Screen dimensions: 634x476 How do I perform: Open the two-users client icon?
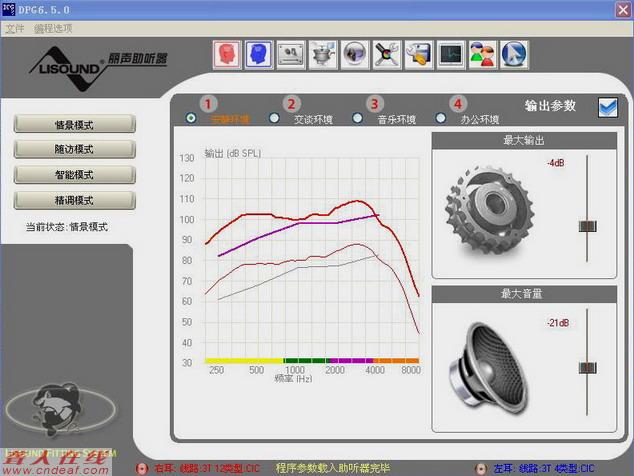[482, 55]
